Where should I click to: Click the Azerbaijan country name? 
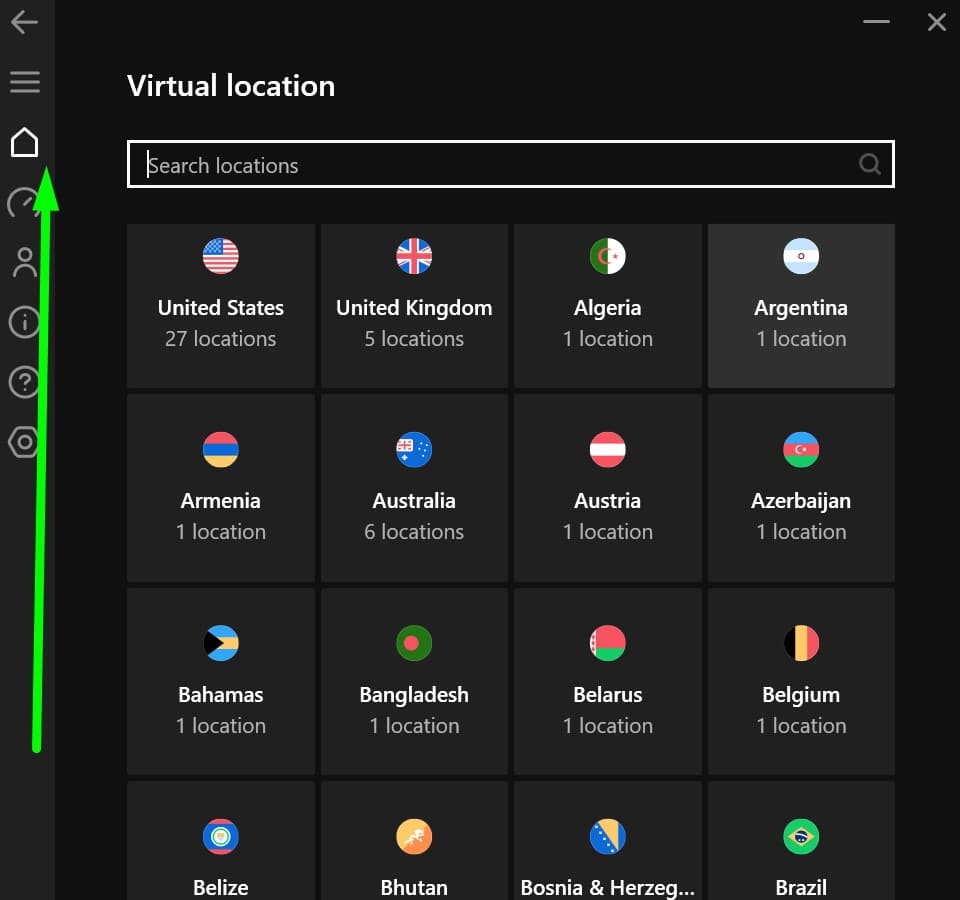coord(801,501)
